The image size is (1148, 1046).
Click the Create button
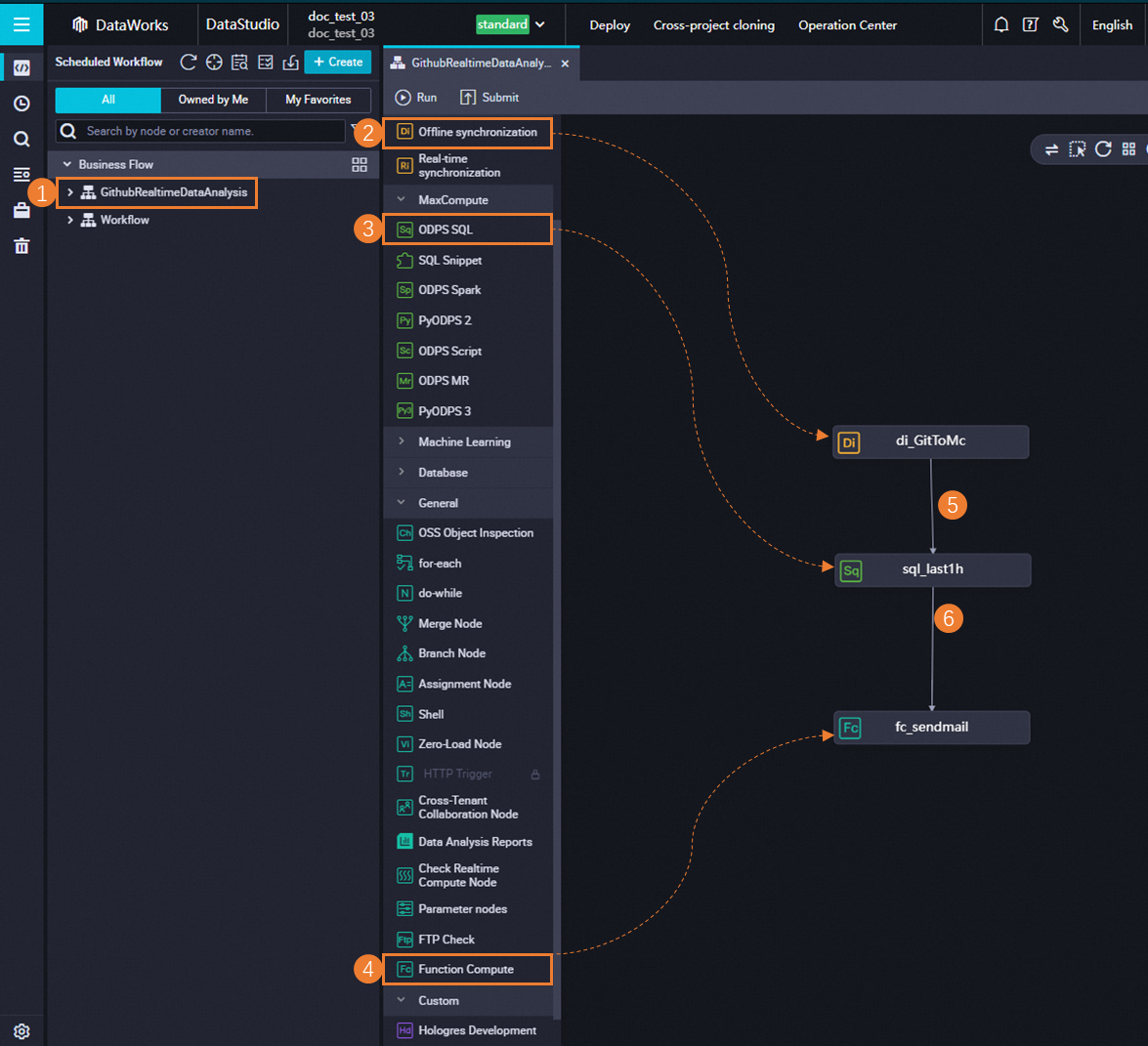point(337,63)
